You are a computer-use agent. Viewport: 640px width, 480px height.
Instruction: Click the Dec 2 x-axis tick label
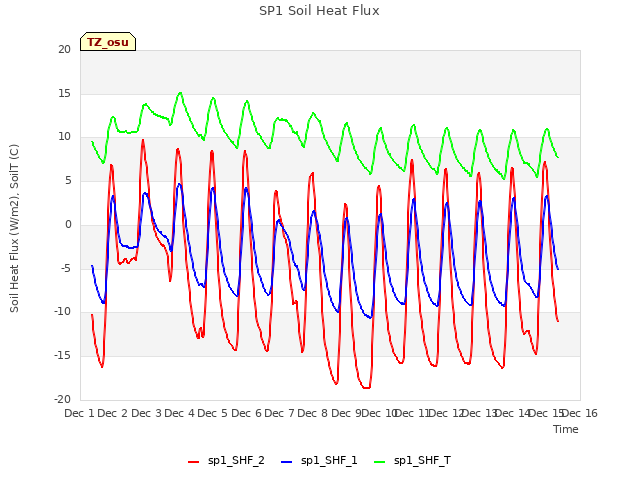[x=113, y=413]
